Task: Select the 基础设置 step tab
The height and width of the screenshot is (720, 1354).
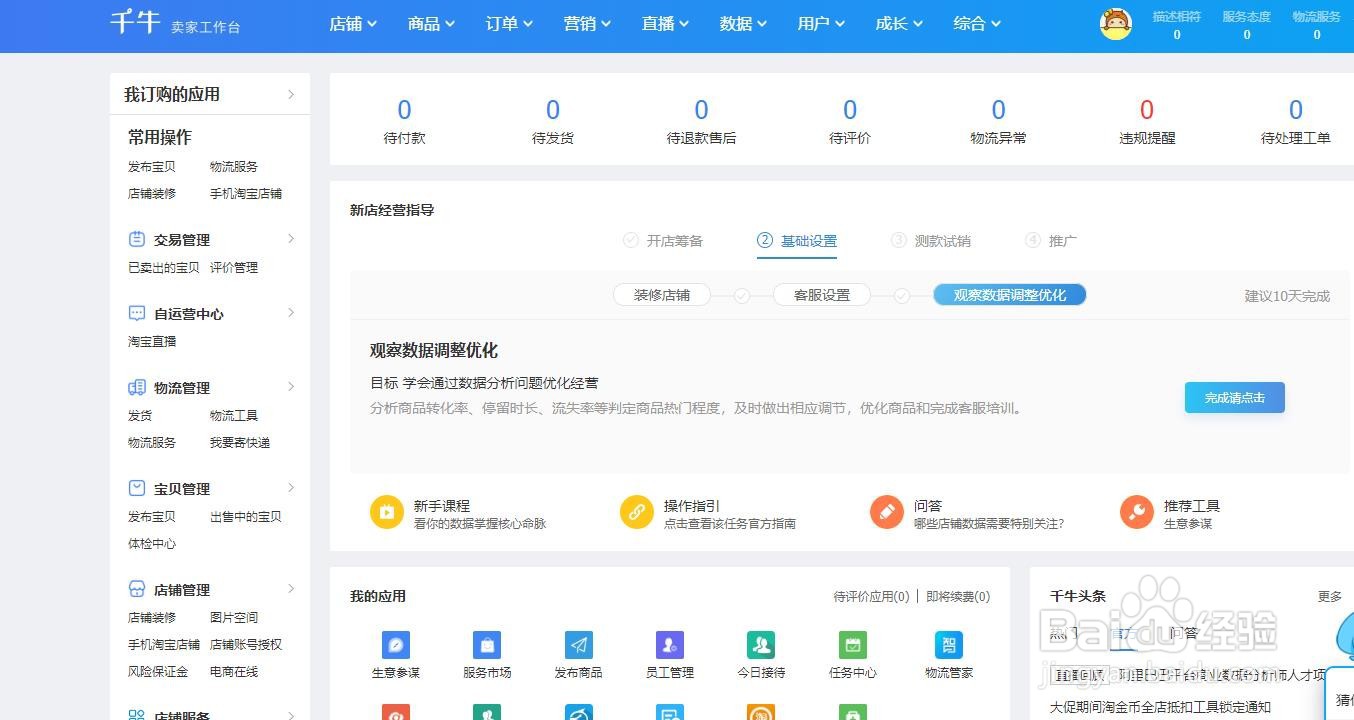Action: point(797,241)
